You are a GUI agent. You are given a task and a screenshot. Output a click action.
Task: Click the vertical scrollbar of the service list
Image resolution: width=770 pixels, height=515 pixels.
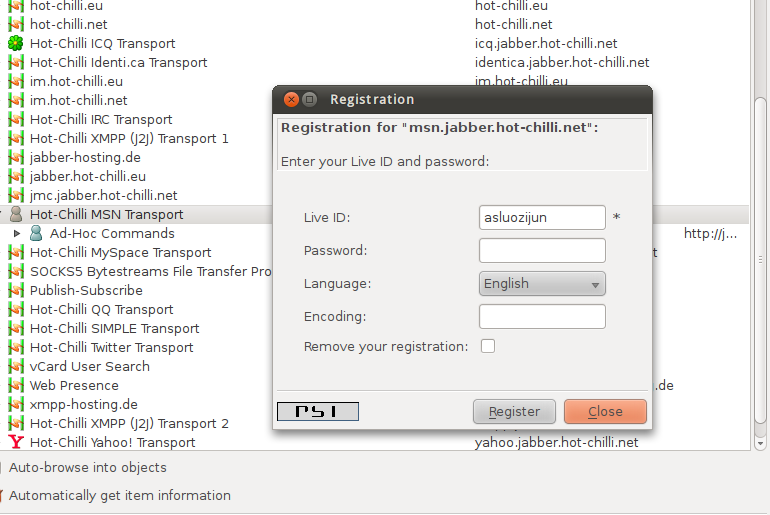760,260
